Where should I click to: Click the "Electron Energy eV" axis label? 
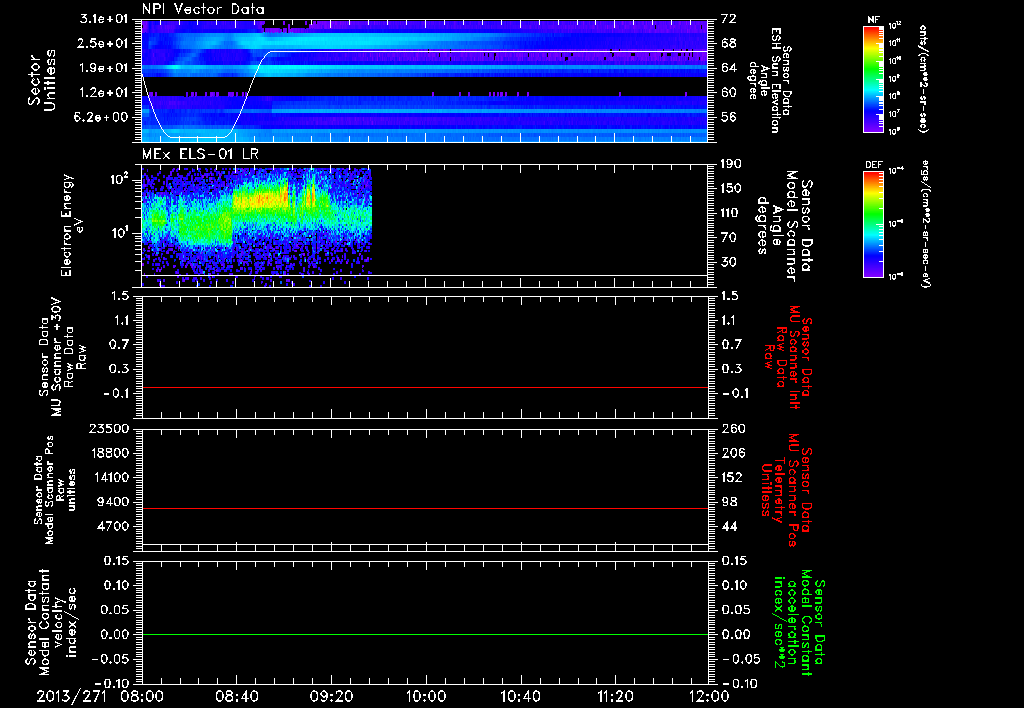click(71, 225)
